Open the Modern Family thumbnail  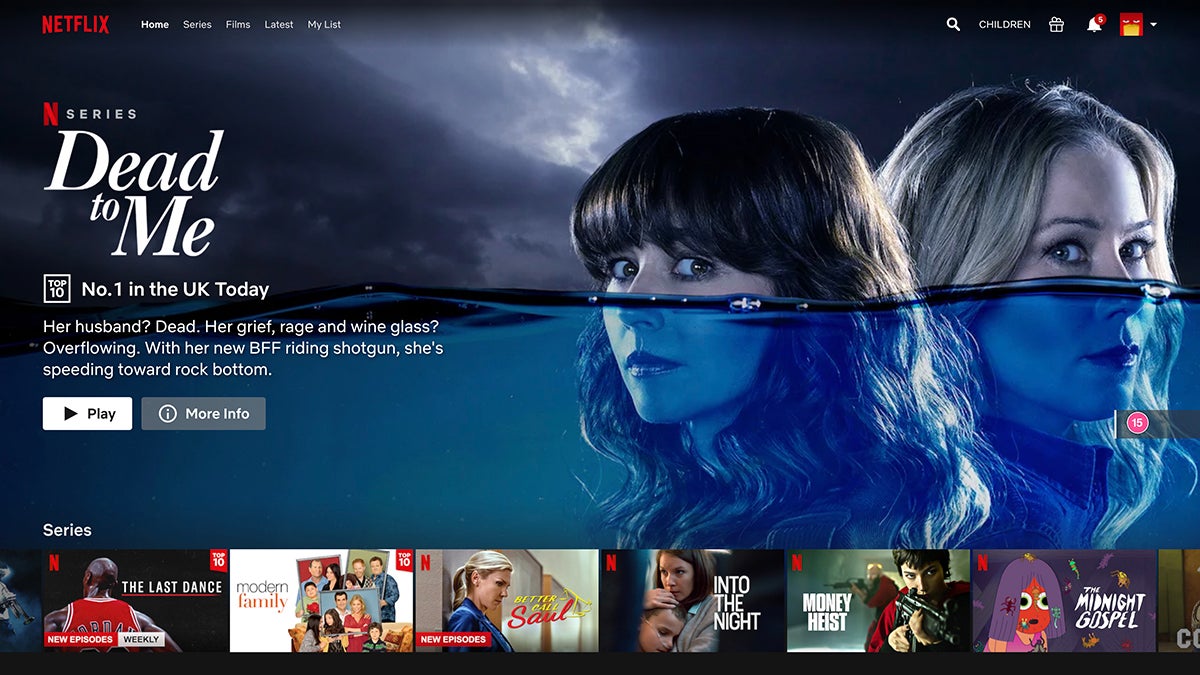click(x=321, y=600)
